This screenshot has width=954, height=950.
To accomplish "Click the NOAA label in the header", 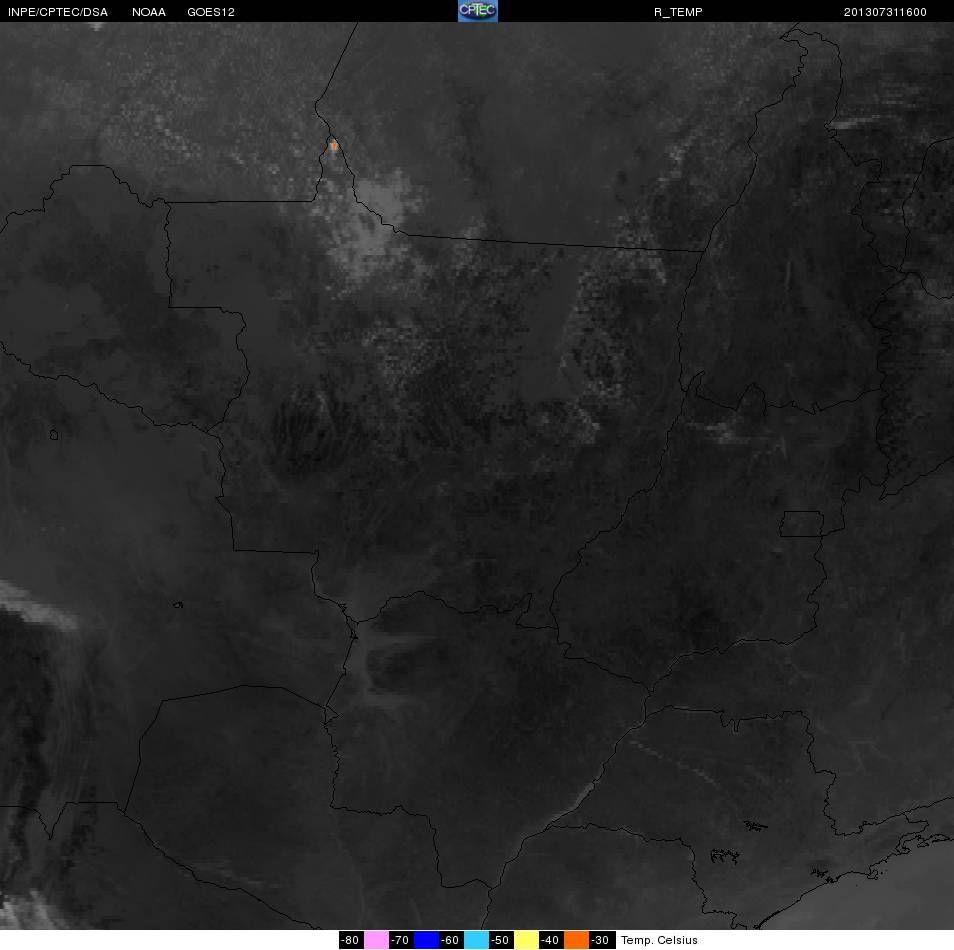I will [148, 12].
